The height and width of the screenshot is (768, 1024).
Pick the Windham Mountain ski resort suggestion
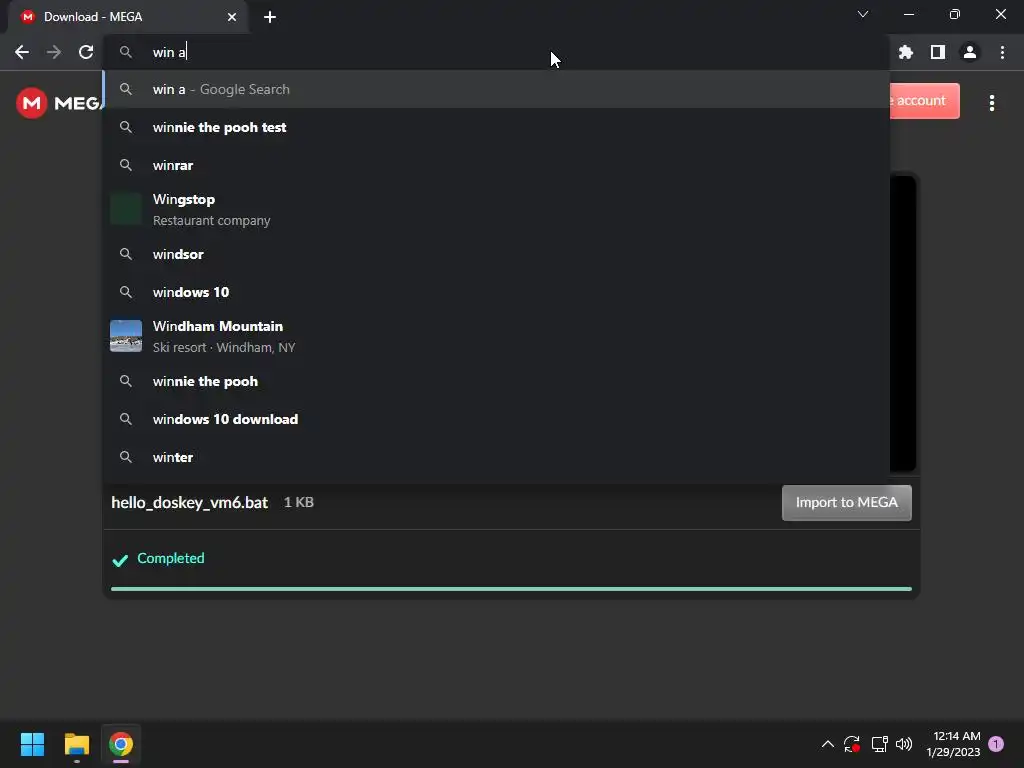point(496,336)
